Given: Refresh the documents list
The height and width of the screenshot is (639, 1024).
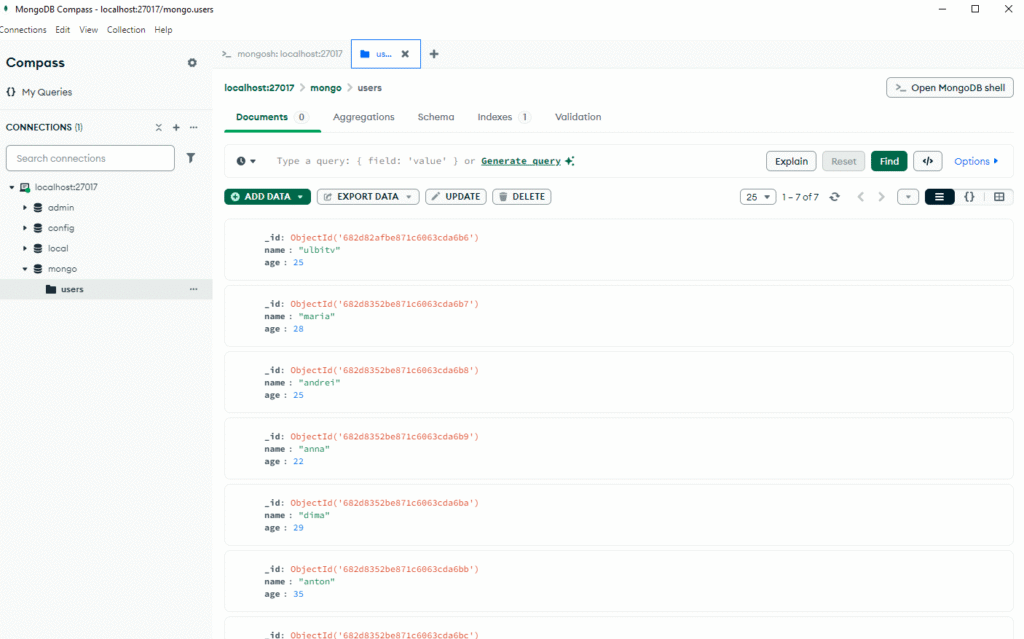Looking at the screenshot, I should [835, 197].
